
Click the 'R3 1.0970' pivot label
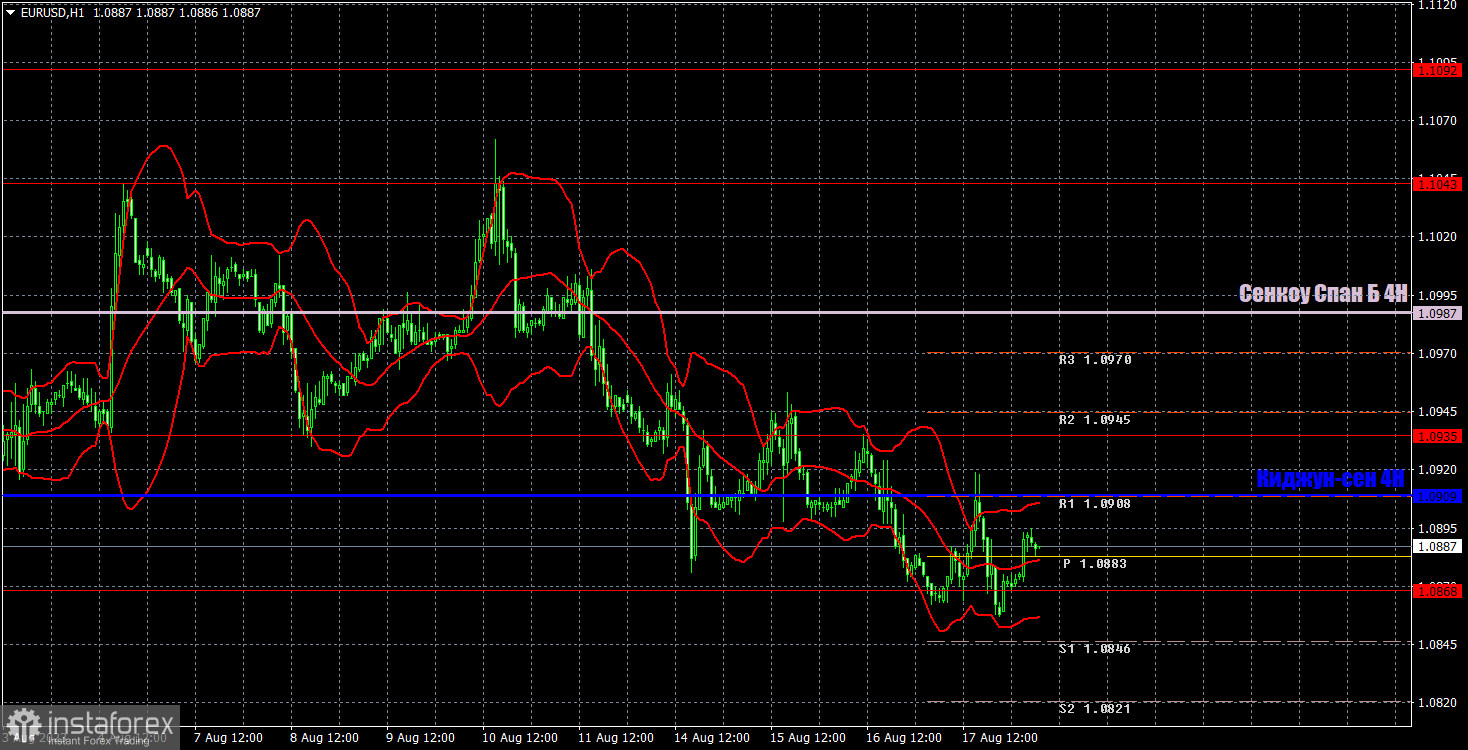click(x=1095, y=360)
